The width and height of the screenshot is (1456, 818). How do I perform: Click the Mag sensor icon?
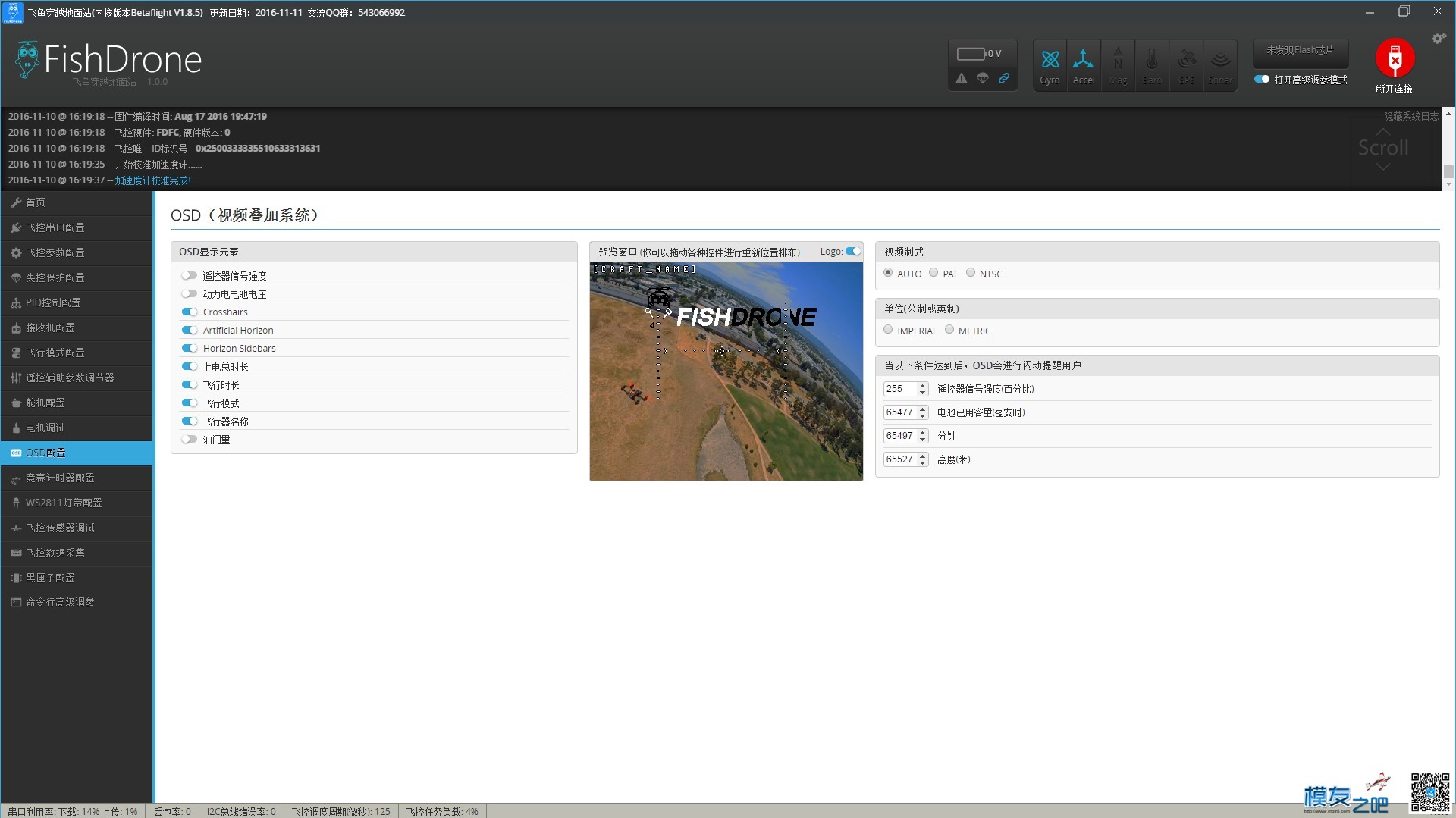1118,66
